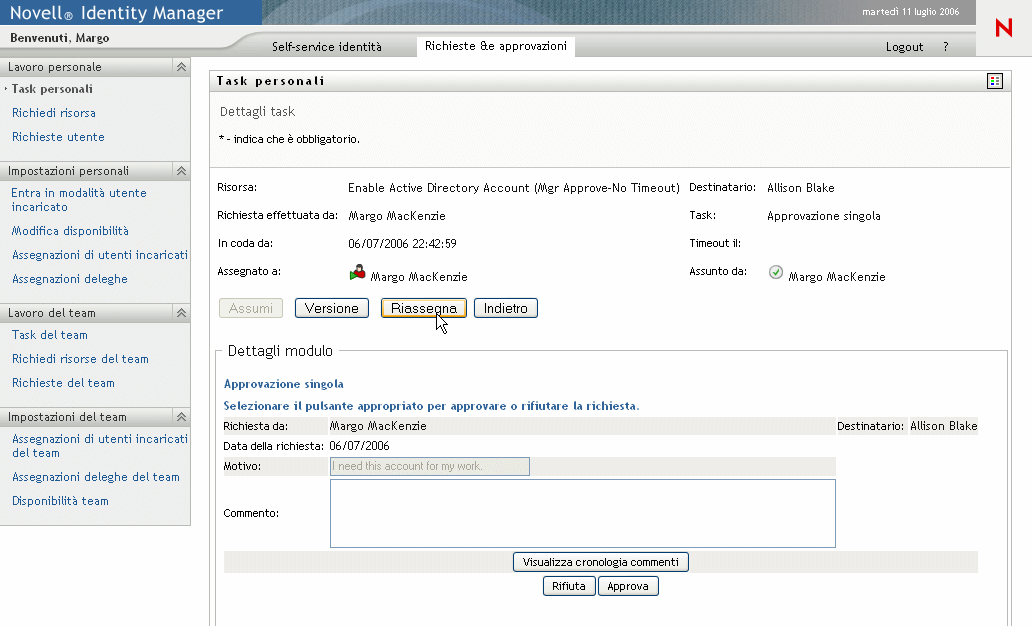Screen dimensions: 1032x626
Task: Open Assegnazioni di utenti incaricati del team
Action: (99, 446)
